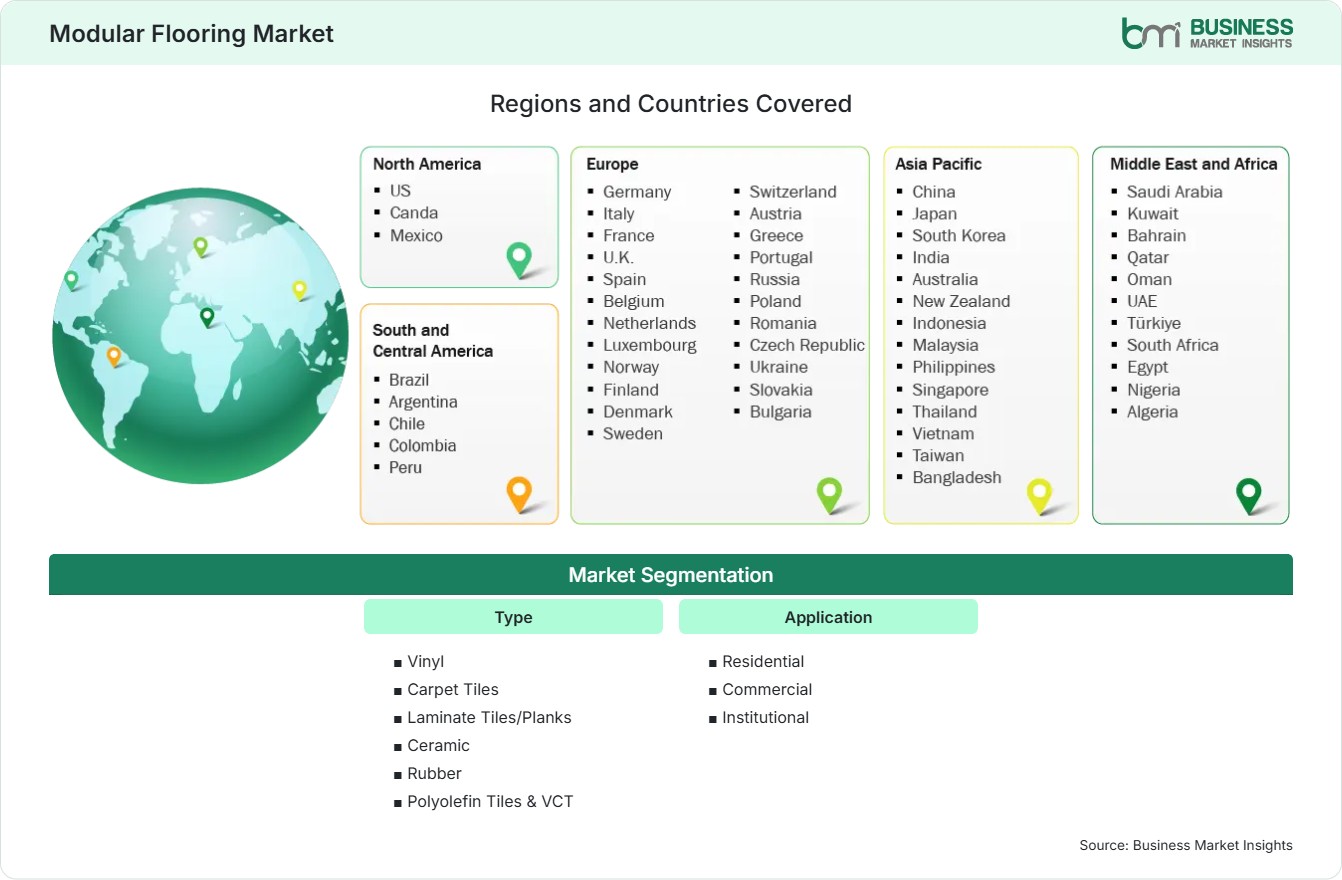Image resolution: width=1342 pixels, height=880 pixels.
Task: Click the green pin in North America card
Action: point(519,259)
